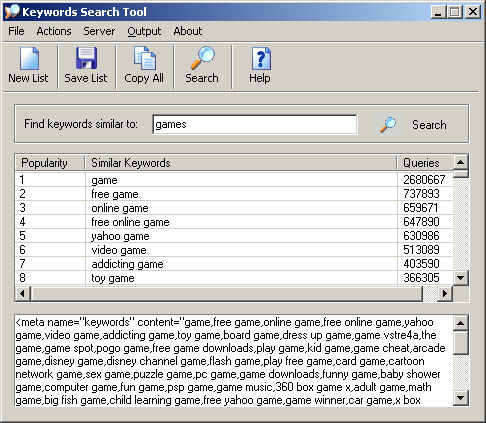The width and height of the screenshot is (486, 423).
Task: Sort by the Queries column header
Action: [x=425, y=163]
